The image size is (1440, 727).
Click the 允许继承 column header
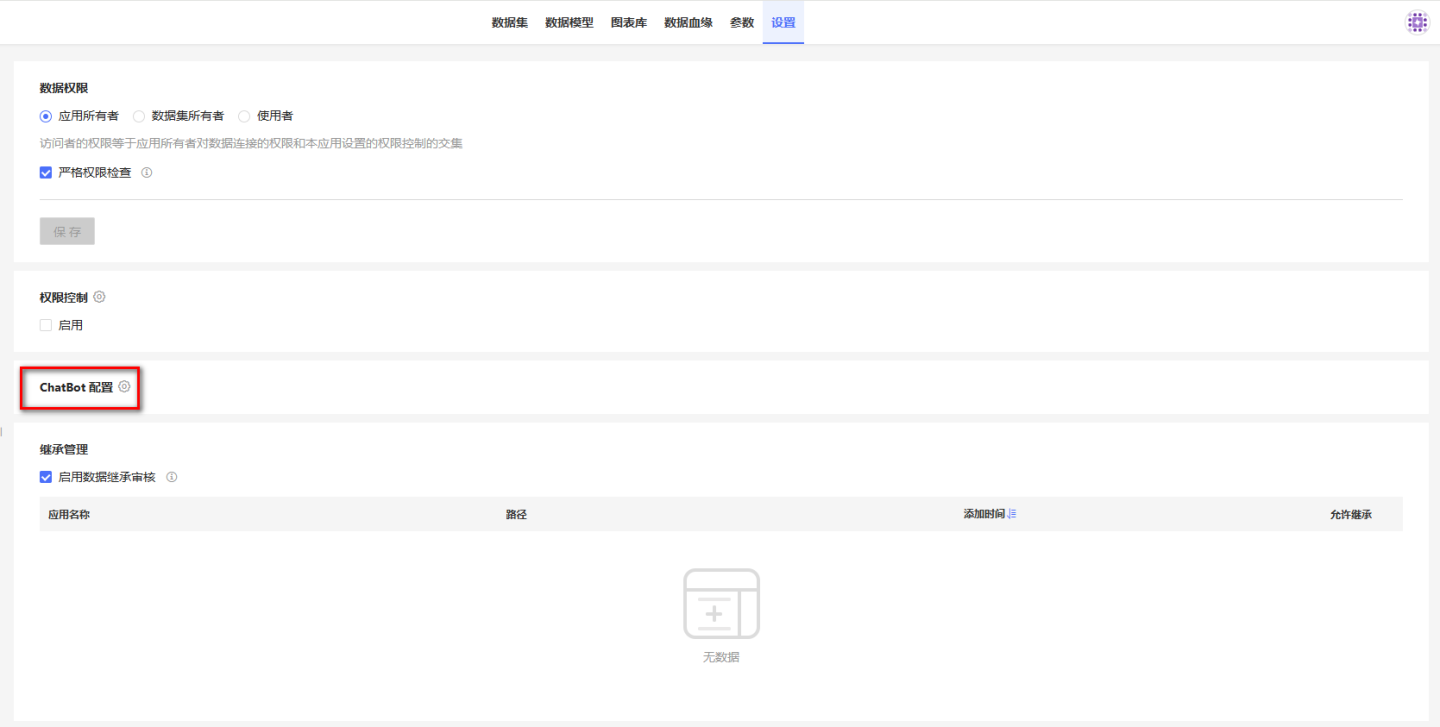click(x=1350, y=514)
